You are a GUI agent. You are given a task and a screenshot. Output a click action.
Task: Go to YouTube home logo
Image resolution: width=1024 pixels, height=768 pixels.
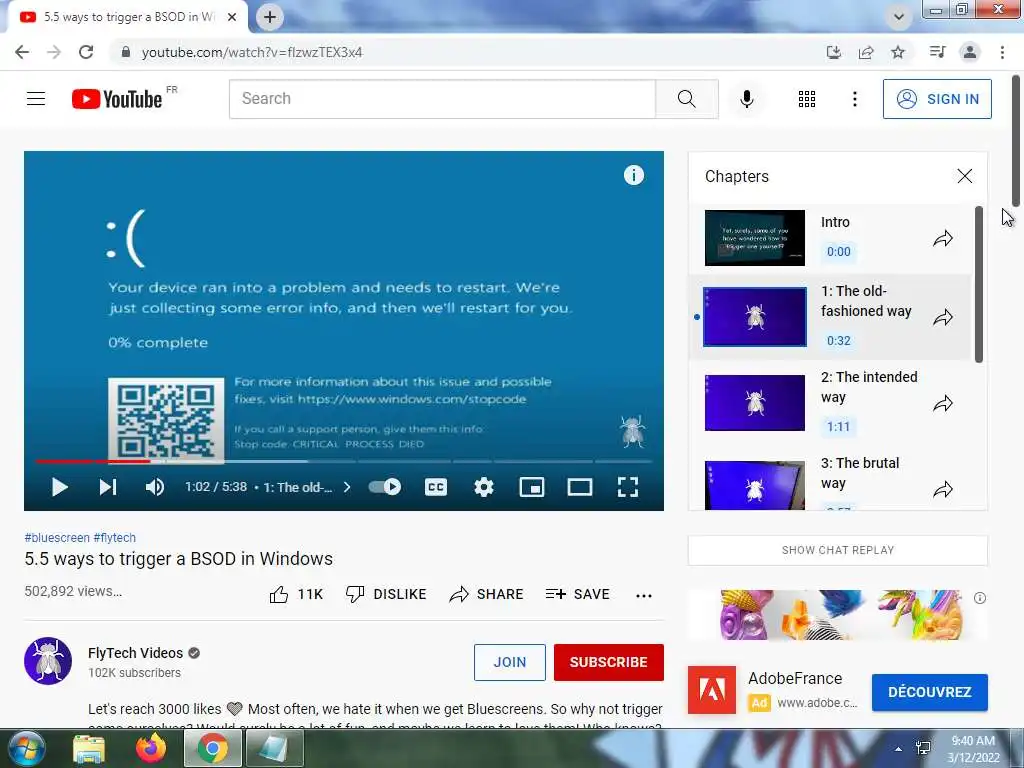click(117, 99)
